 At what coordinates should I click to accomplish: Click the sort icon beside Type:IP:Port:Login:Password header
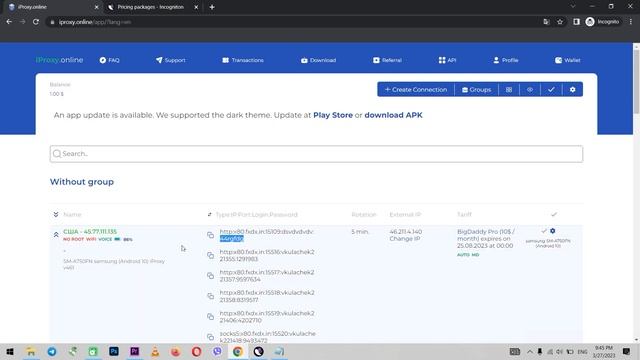coord(209,214)
